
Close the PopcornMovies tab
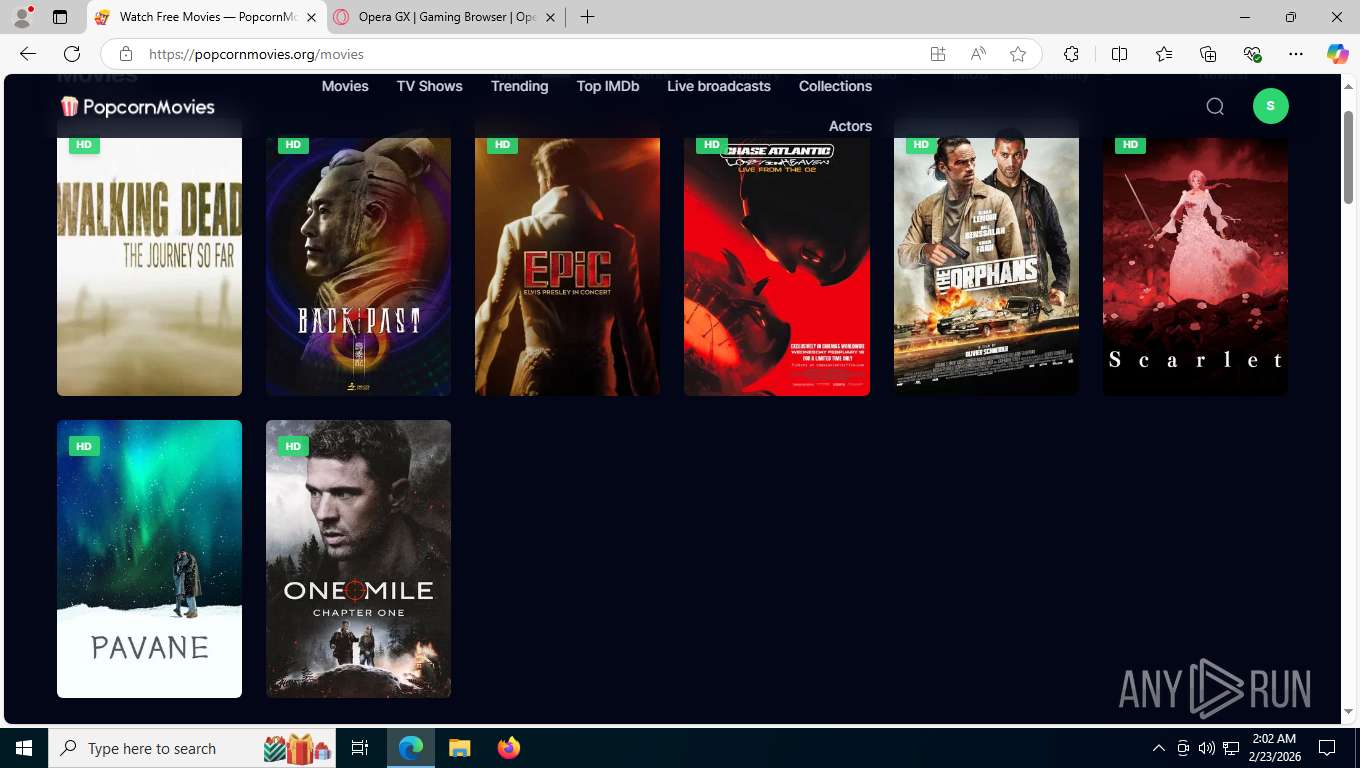(x=312, y=17)
